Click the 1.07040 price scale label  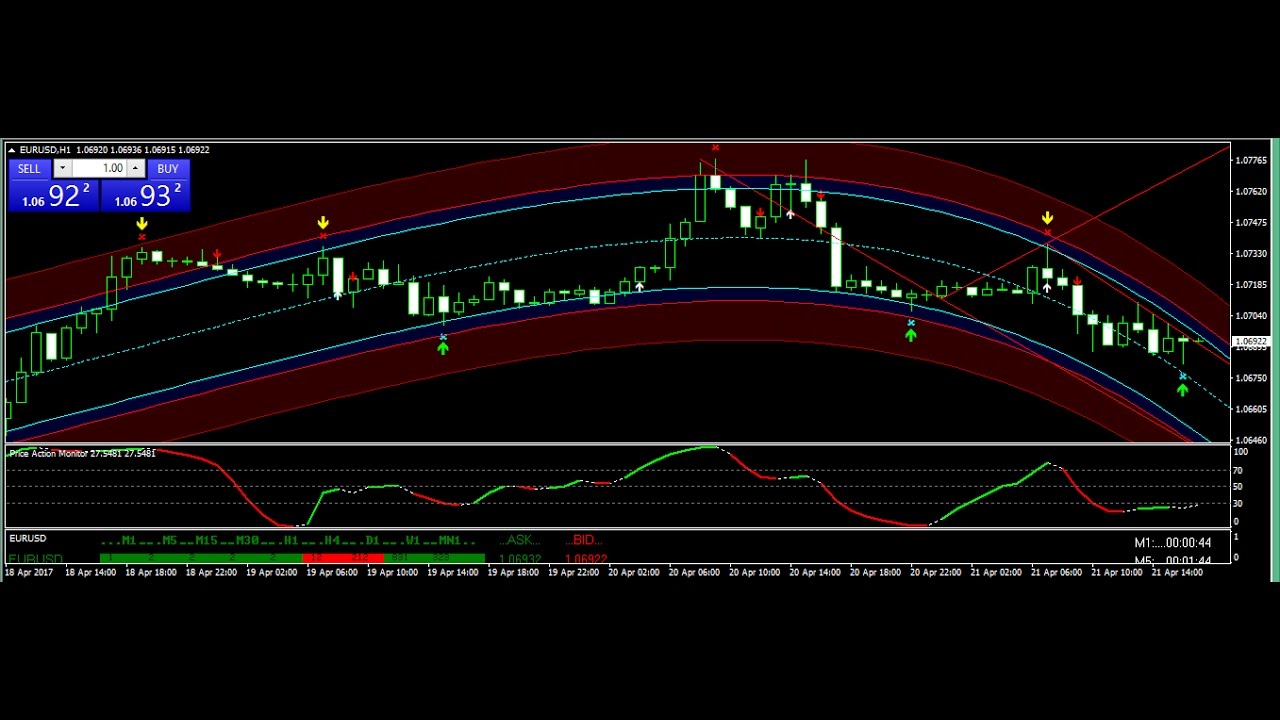(x=1251, y=315)
